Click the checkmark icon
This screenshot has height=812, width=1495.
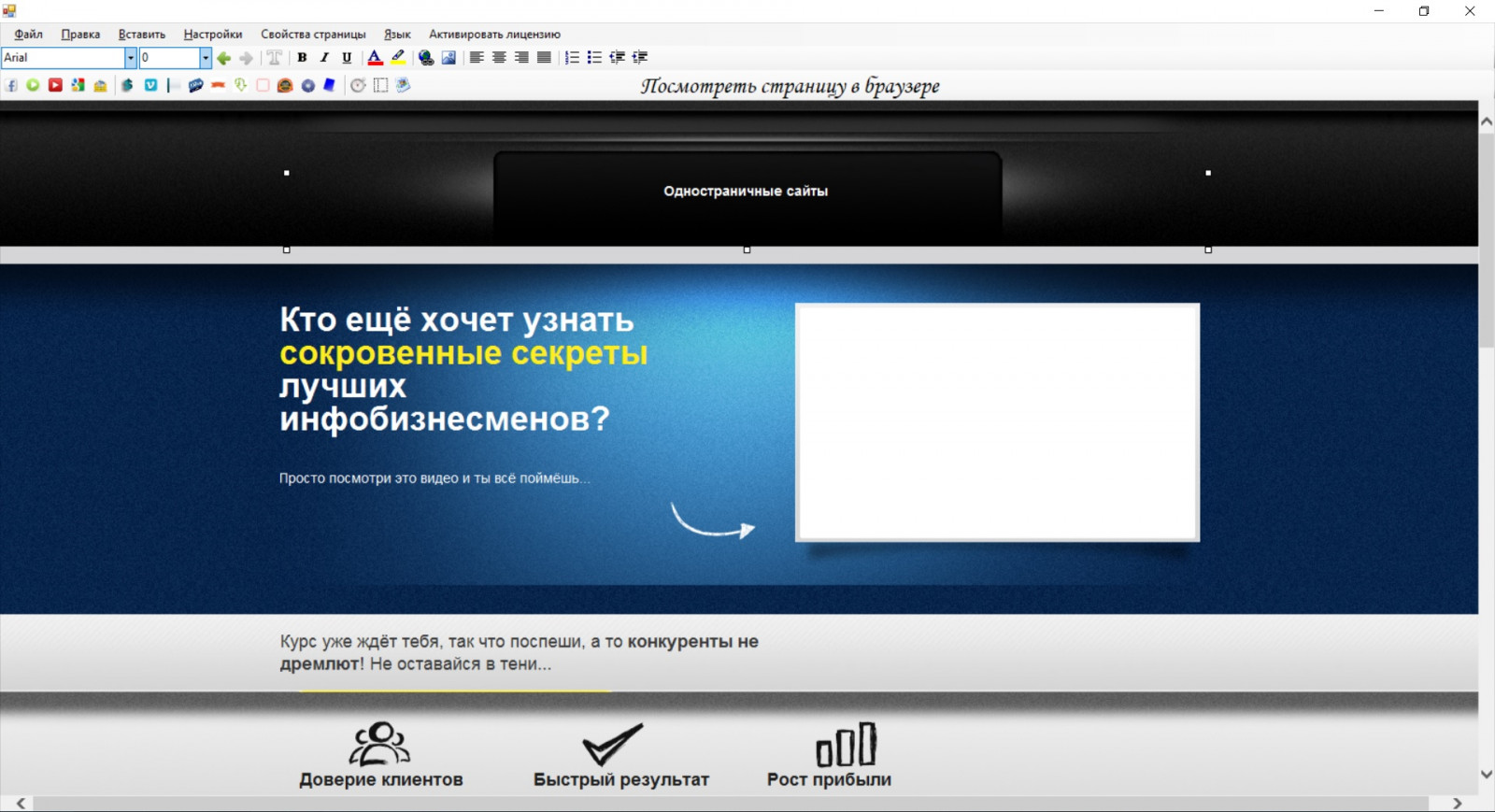tap(613, 744)
